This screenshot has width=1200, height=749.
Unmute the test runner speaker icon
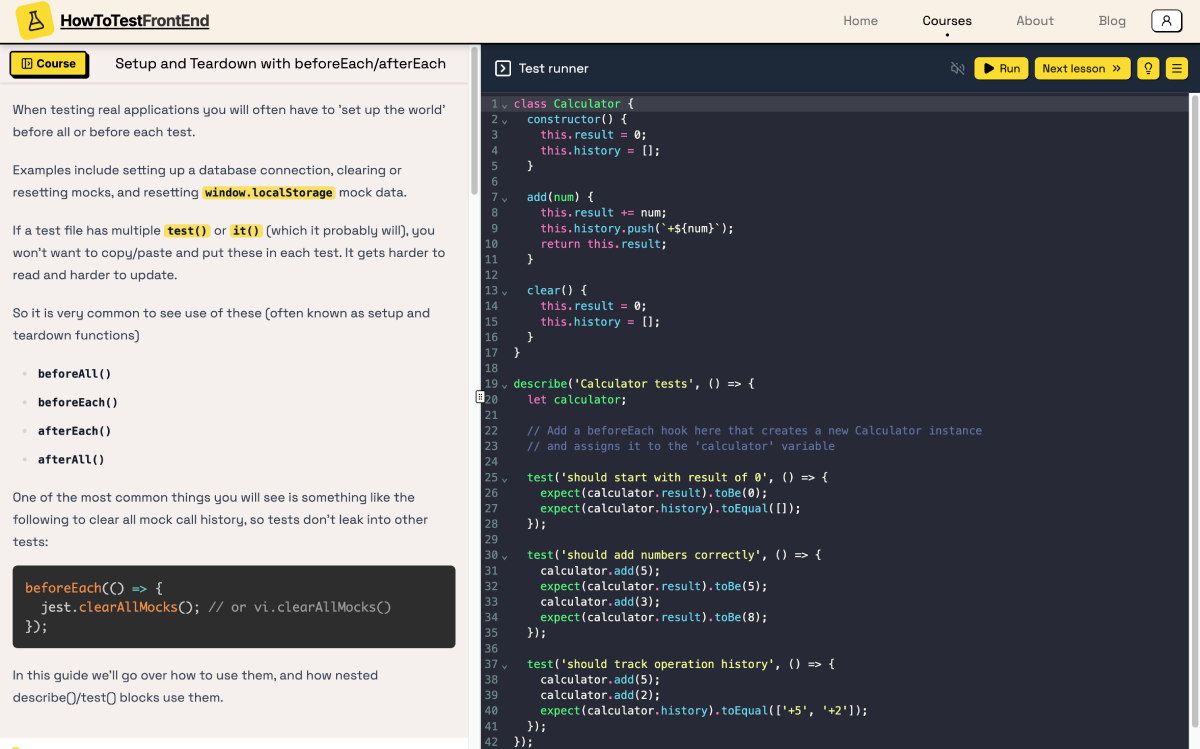coord(957,68)
